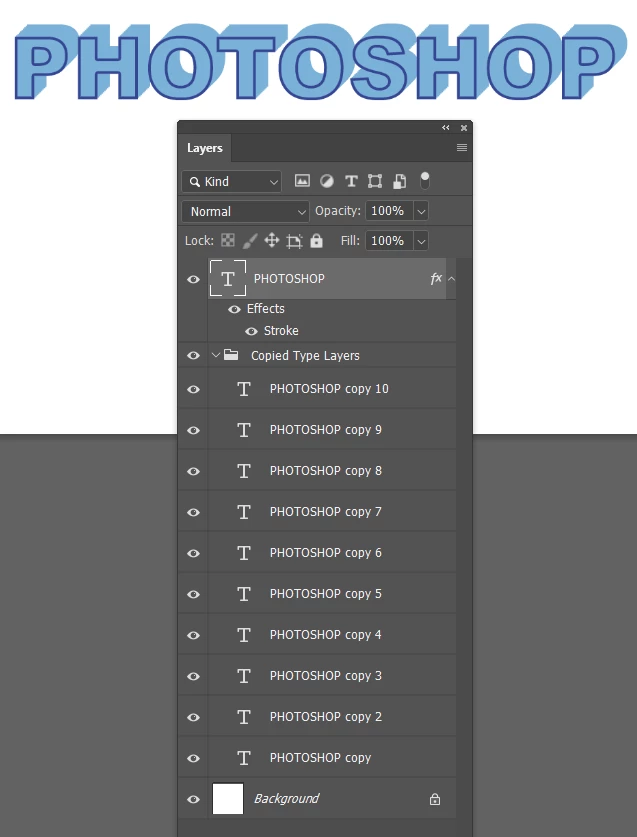Open the Layers panel menu

click(x=462, y=147)
